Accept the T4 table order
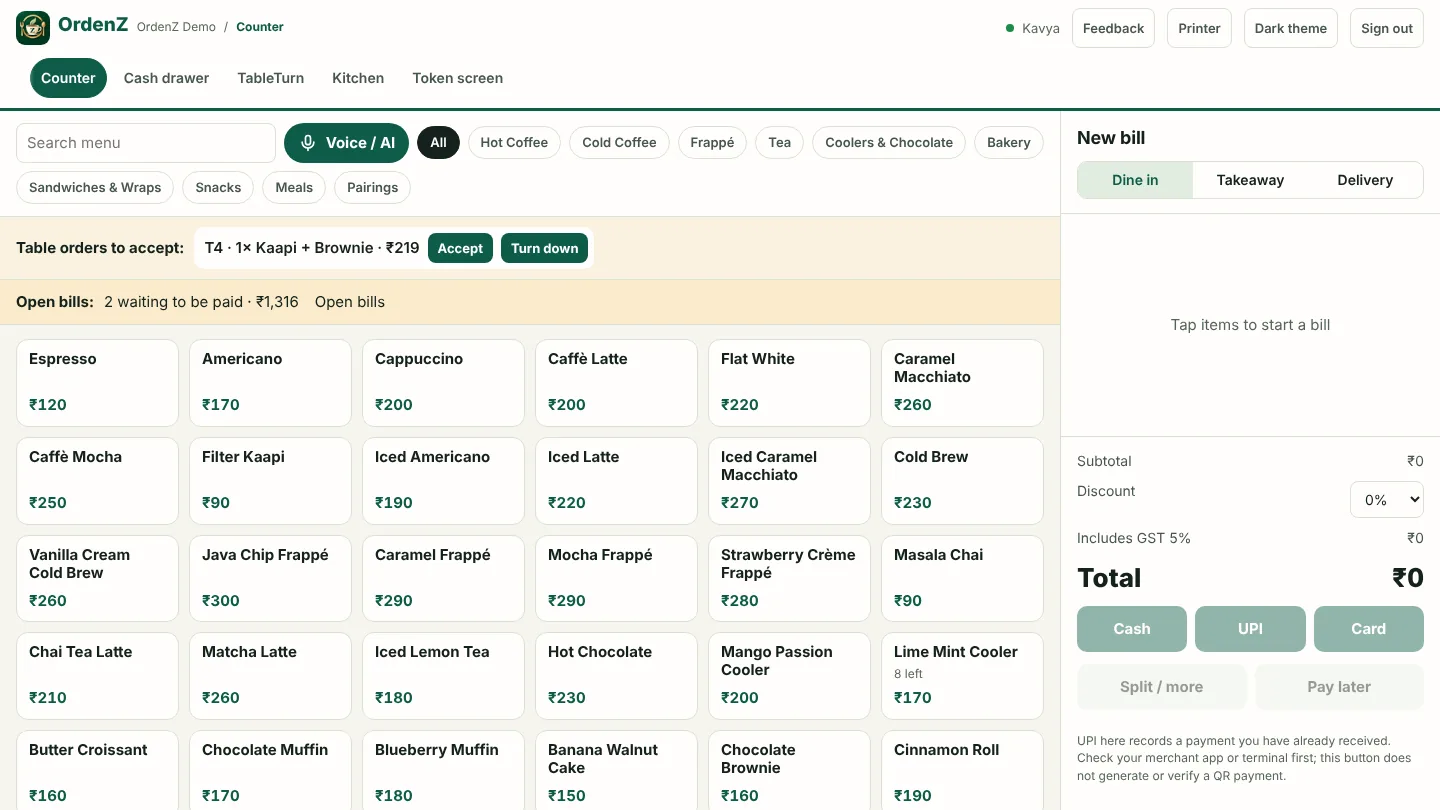 (460, 248)
